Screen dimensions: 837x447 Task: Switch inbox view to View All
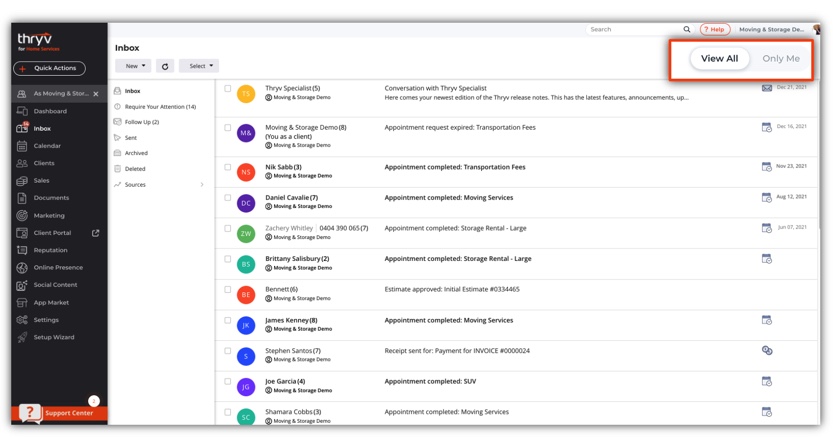coord(719,59)
